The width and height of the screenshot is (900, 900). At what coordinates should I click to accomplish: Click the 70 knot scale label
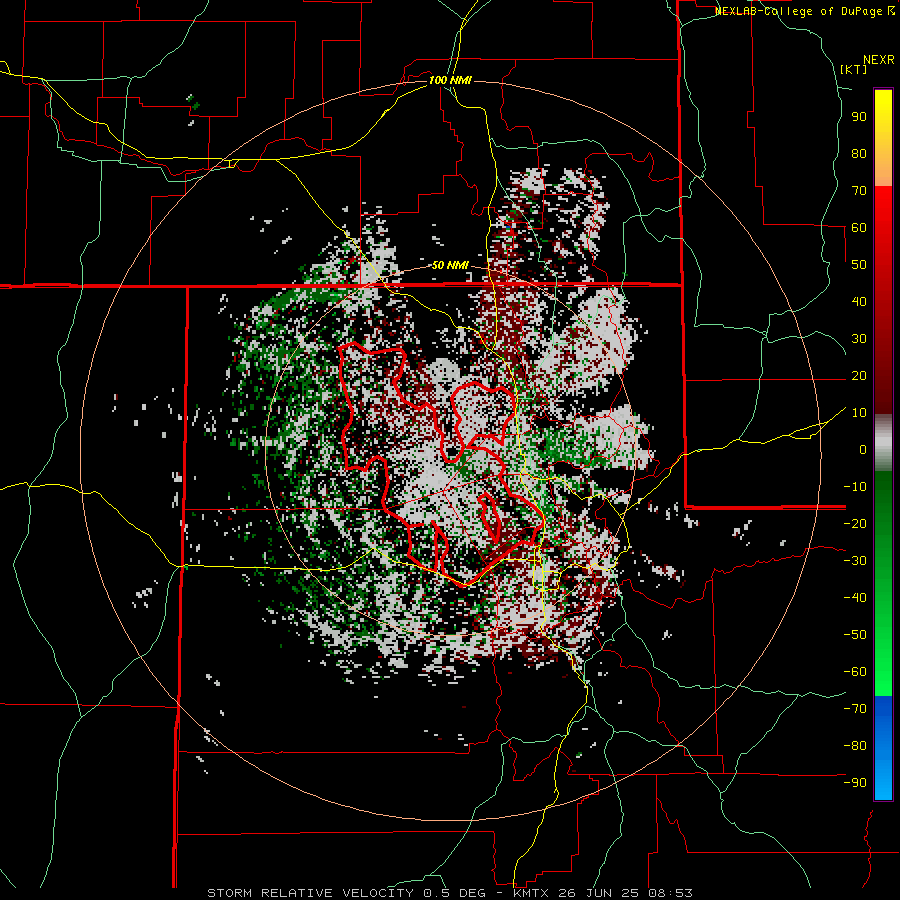point(859,191)
